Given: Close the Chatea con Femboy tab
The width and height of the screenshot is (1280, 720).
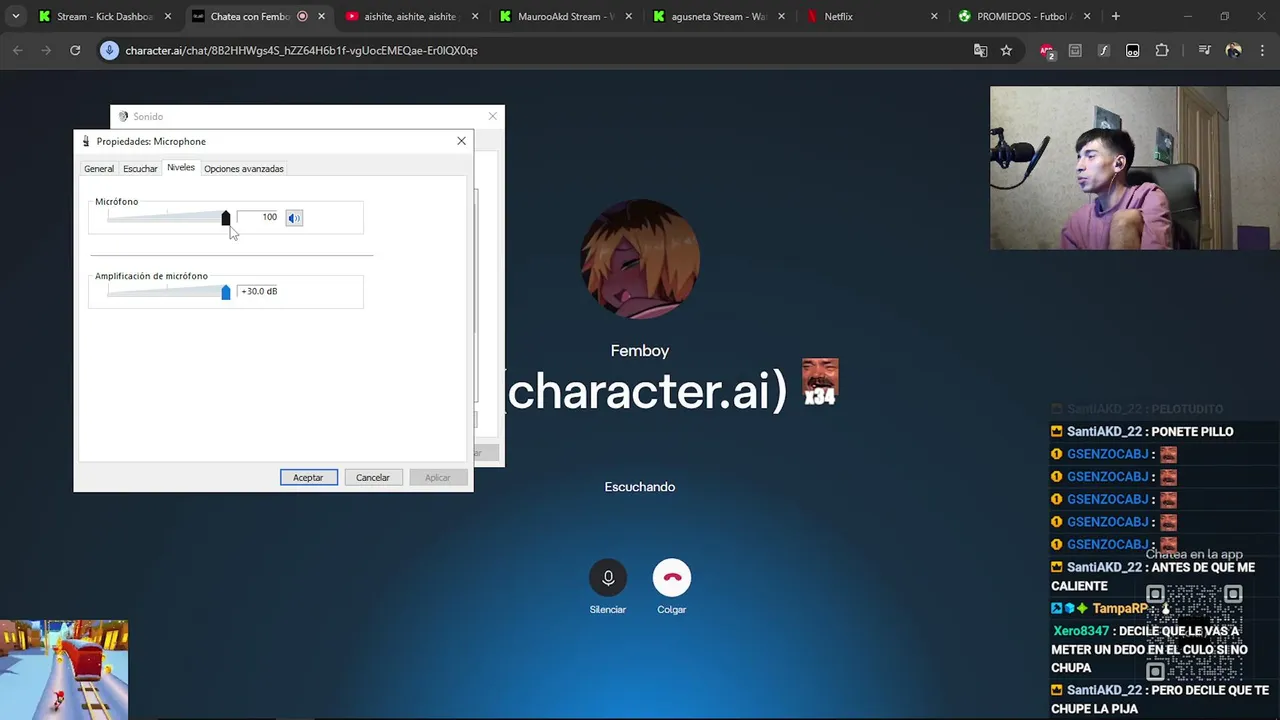Looking at the screenshot, I should tap(321, 16).
